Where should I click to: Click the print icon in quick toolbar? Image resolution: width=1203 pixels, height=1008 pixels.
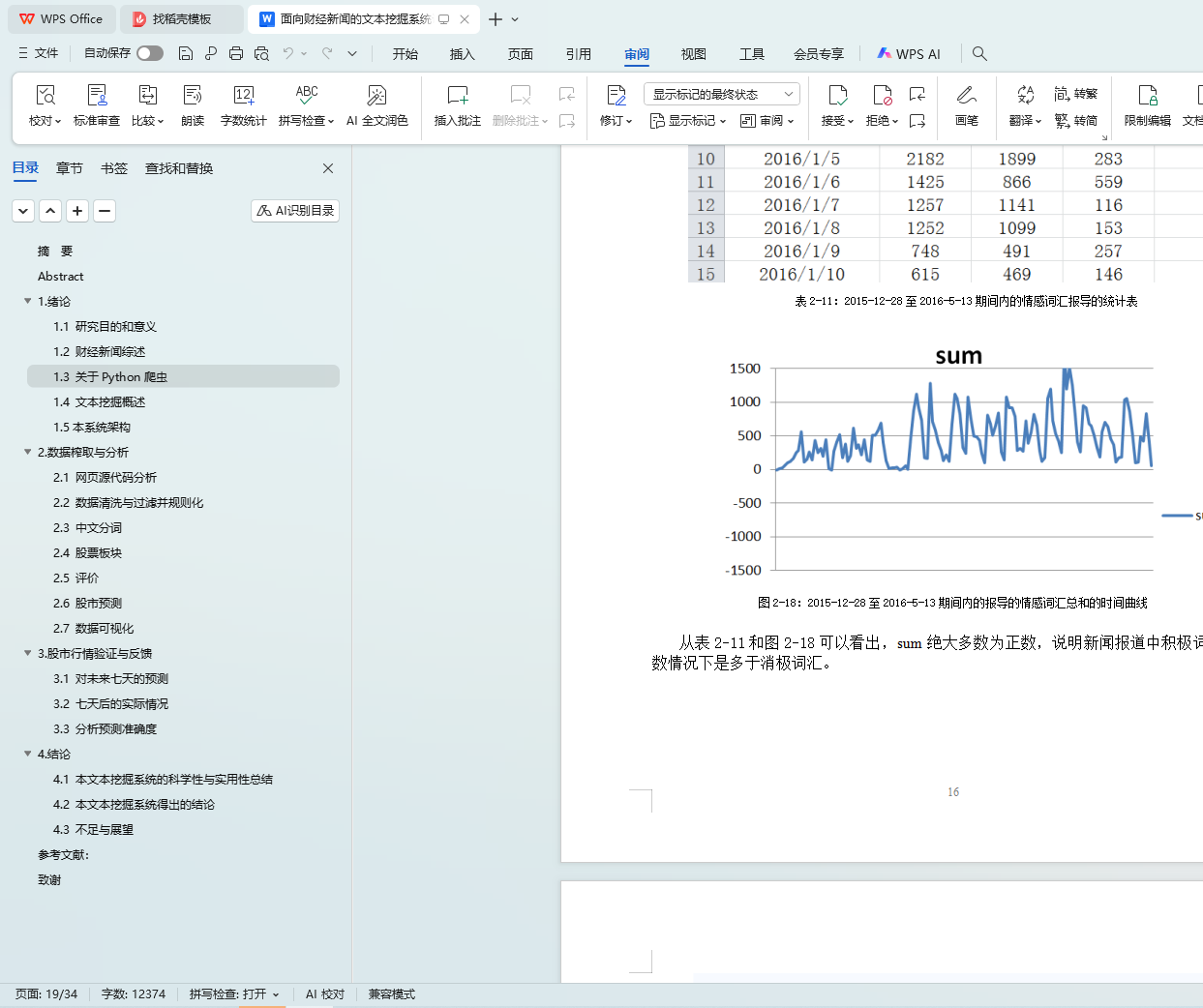click(x=236, y=53)
